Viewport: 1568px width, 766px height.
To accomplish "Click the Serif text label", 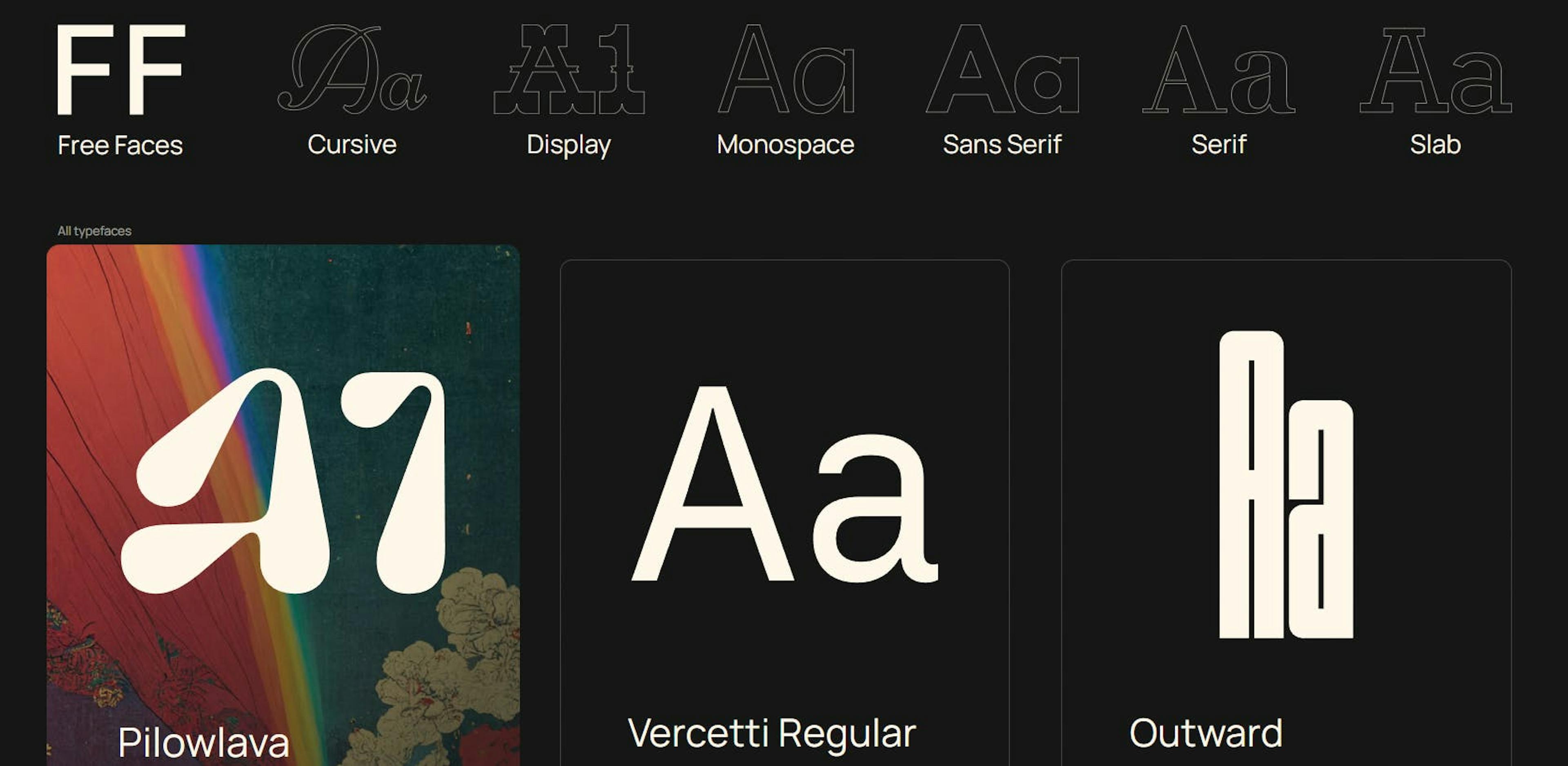I will (1218, 145).
